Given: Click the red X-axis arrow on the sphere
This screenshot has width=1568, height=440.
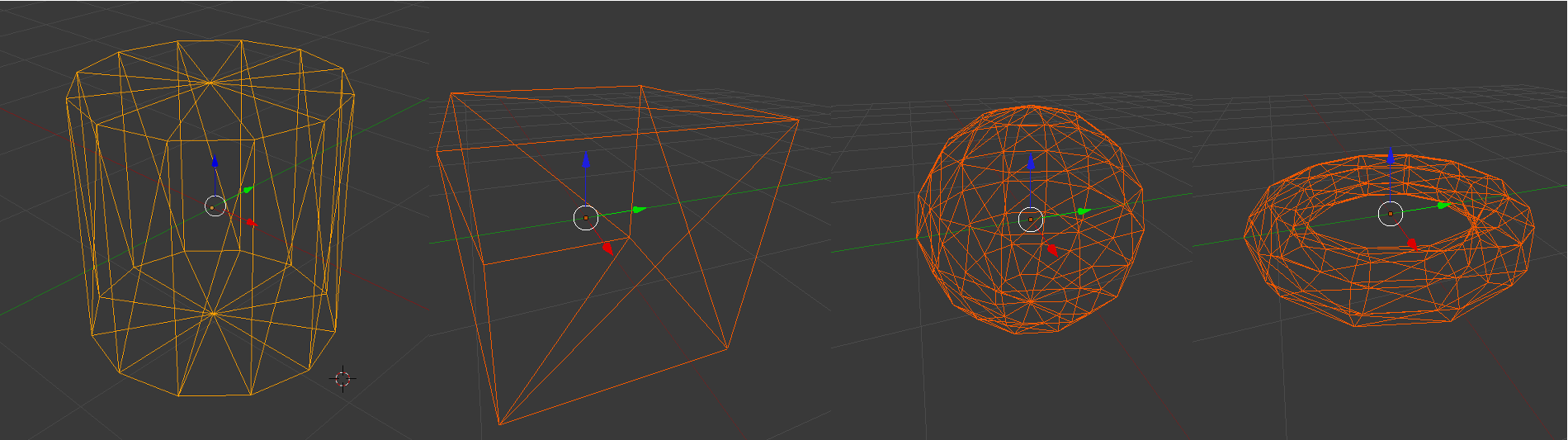Looking at the screenshot, I should (x=1052, y=249).
